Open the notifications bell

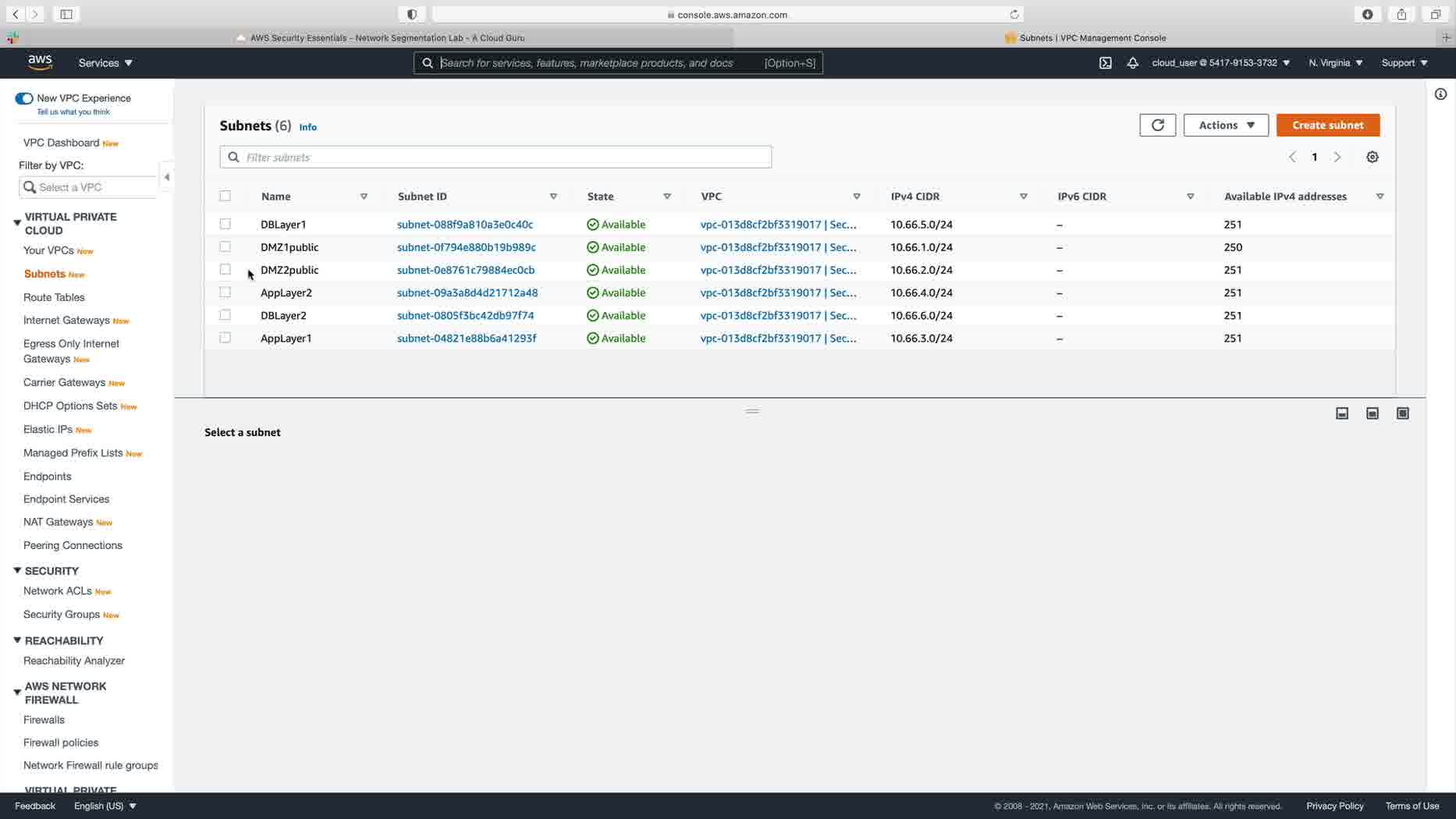point(1133,63)
